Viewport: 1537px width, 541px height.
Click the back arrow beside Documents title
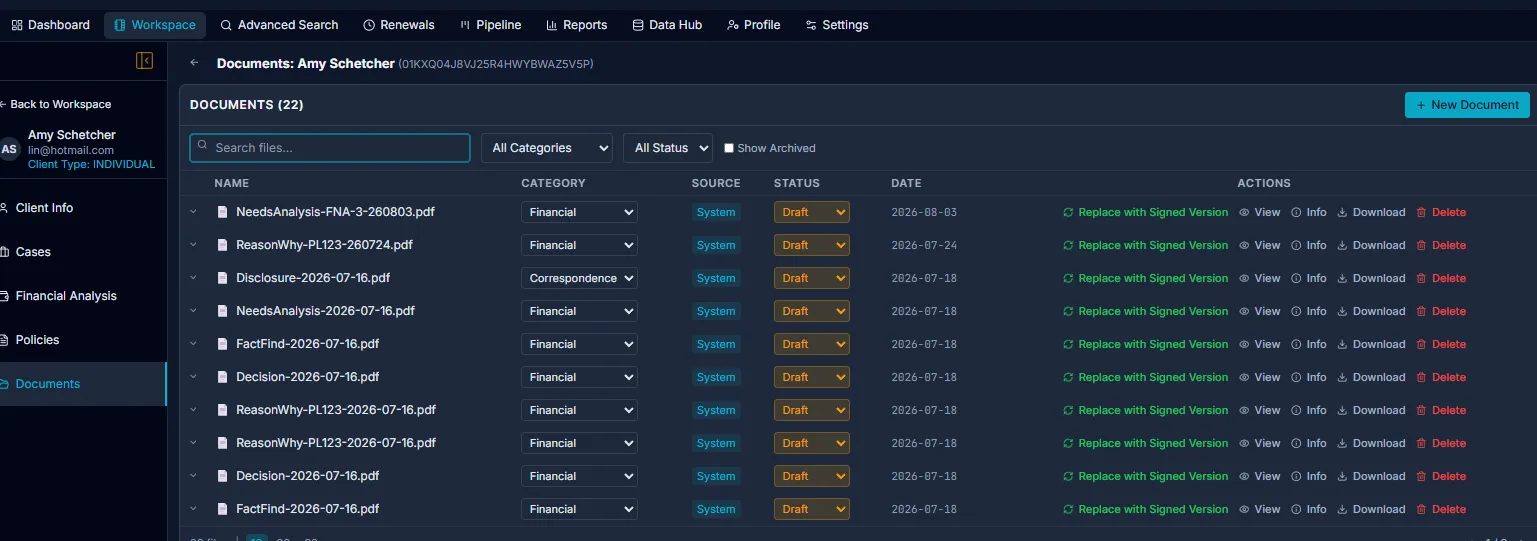tap(195, 63)
